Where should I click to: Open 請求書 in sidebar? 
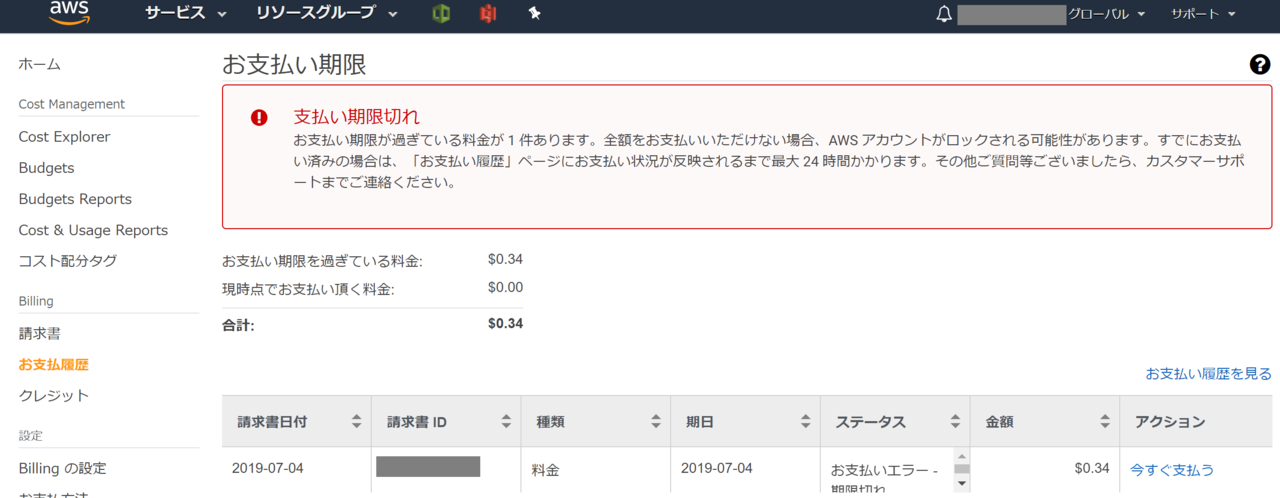40,333
